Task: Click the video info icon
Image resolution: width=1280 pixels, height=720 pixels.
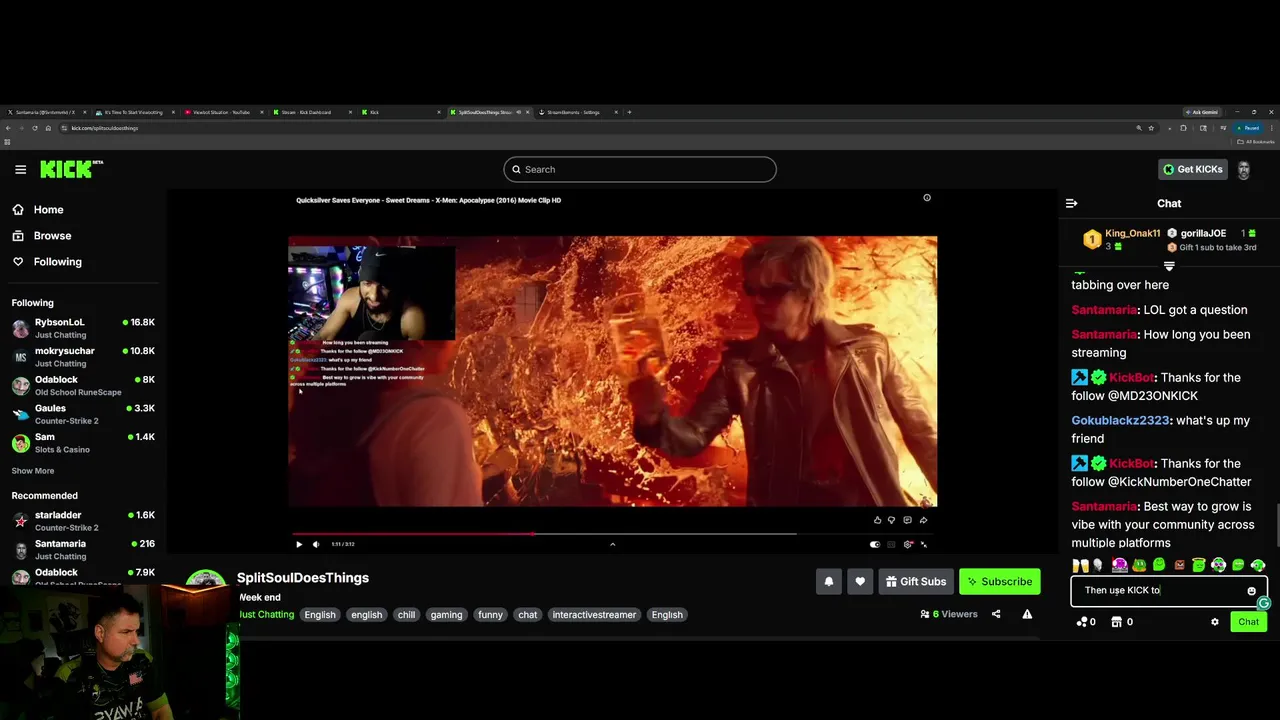Action: 927,198
